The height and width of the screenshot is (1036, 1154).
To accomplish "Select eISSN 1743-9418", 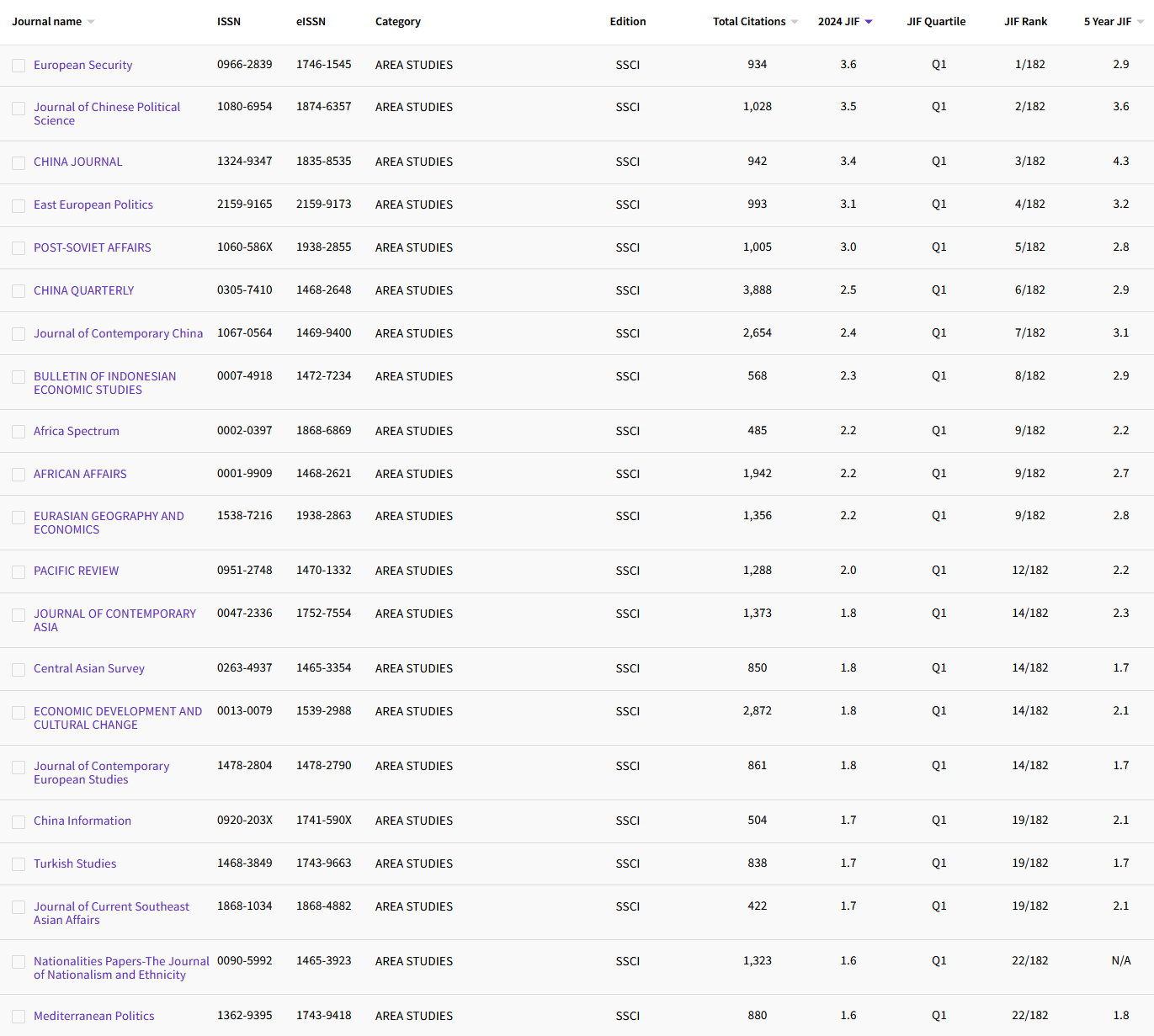I will tap(324, 1015).
